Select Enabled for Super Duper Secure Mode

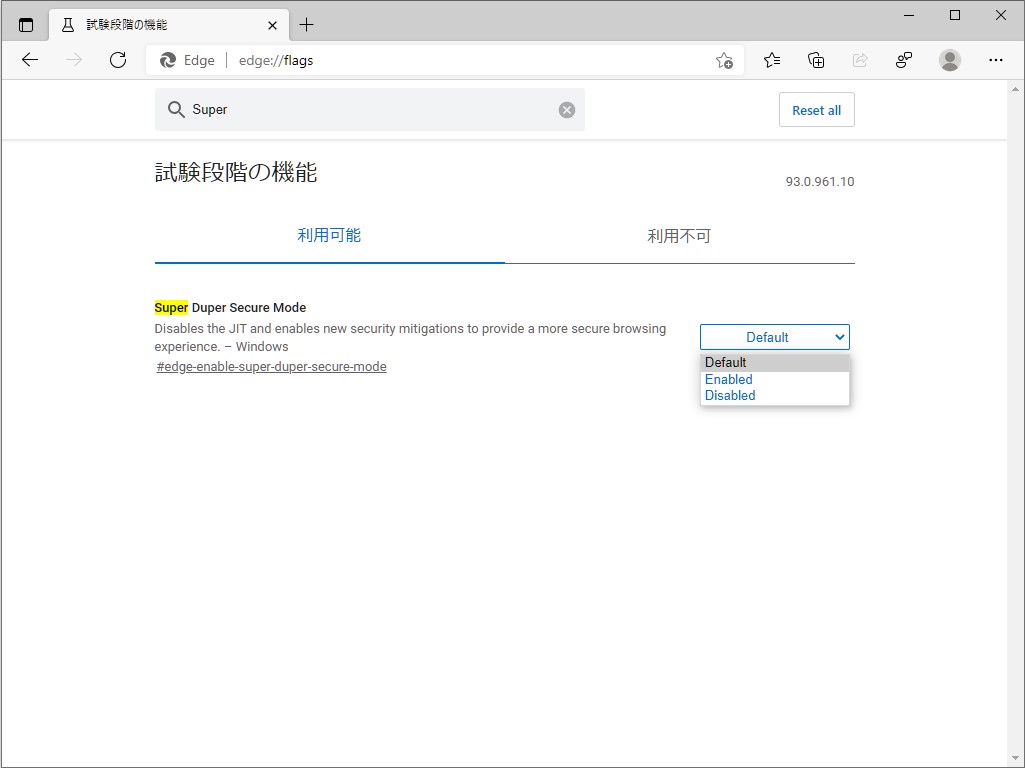[728, 379]
